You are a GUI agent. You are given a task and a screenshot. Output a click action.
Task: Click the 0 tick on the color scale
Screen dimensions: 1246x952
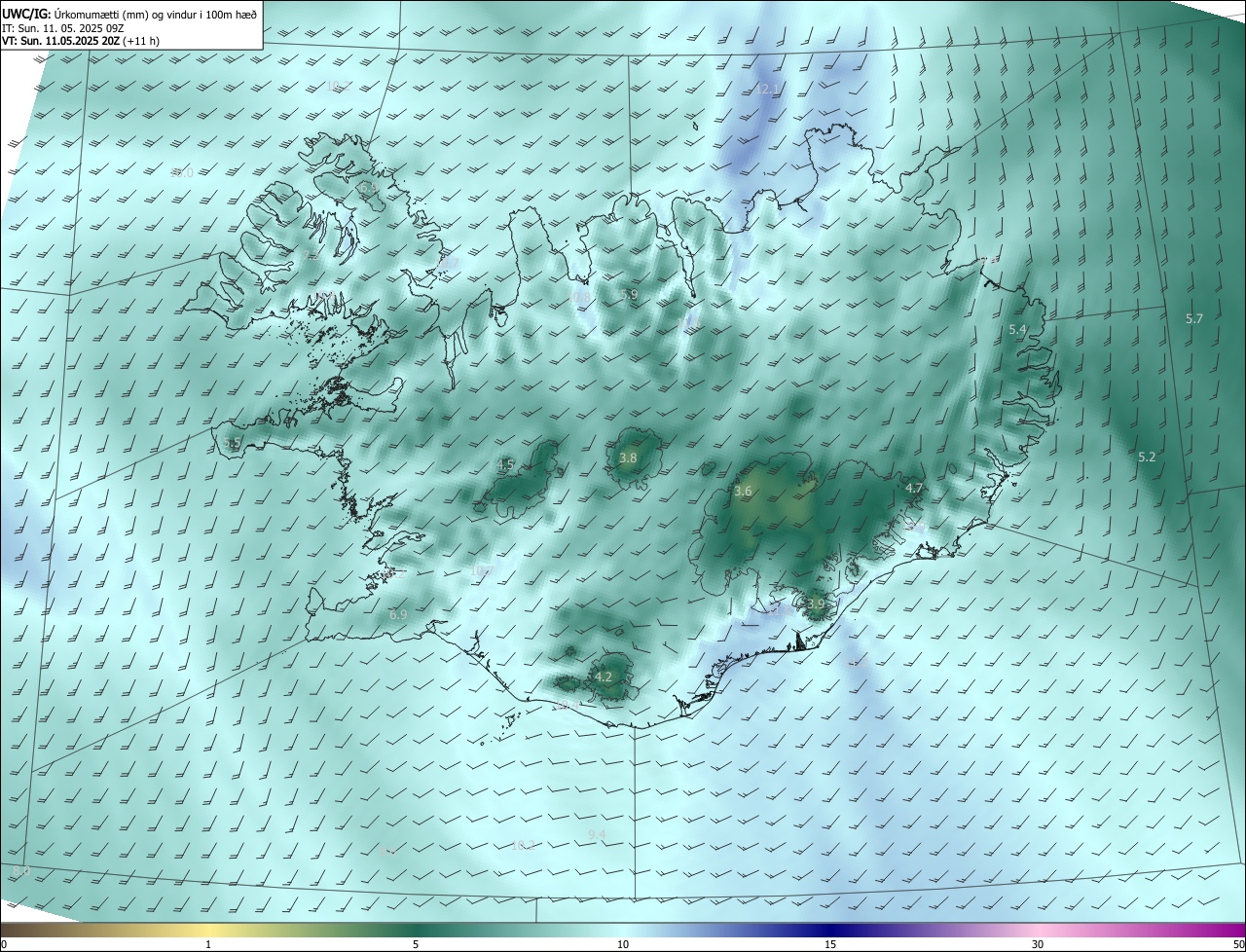coord(4,944)
